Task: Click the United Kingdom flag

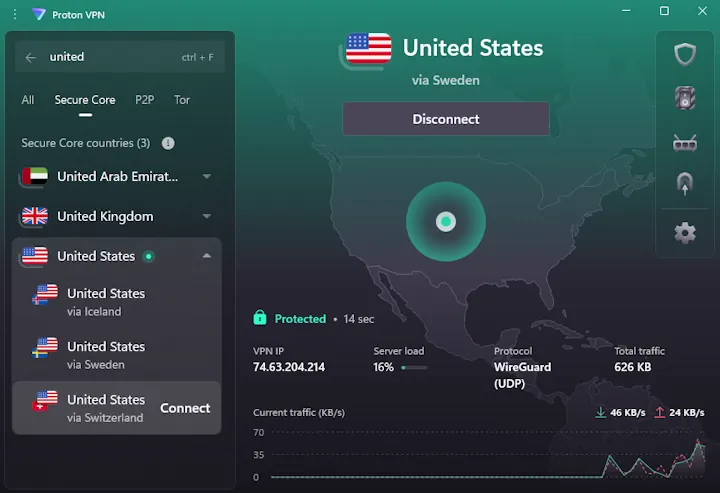Action: (x=35, y=216)
